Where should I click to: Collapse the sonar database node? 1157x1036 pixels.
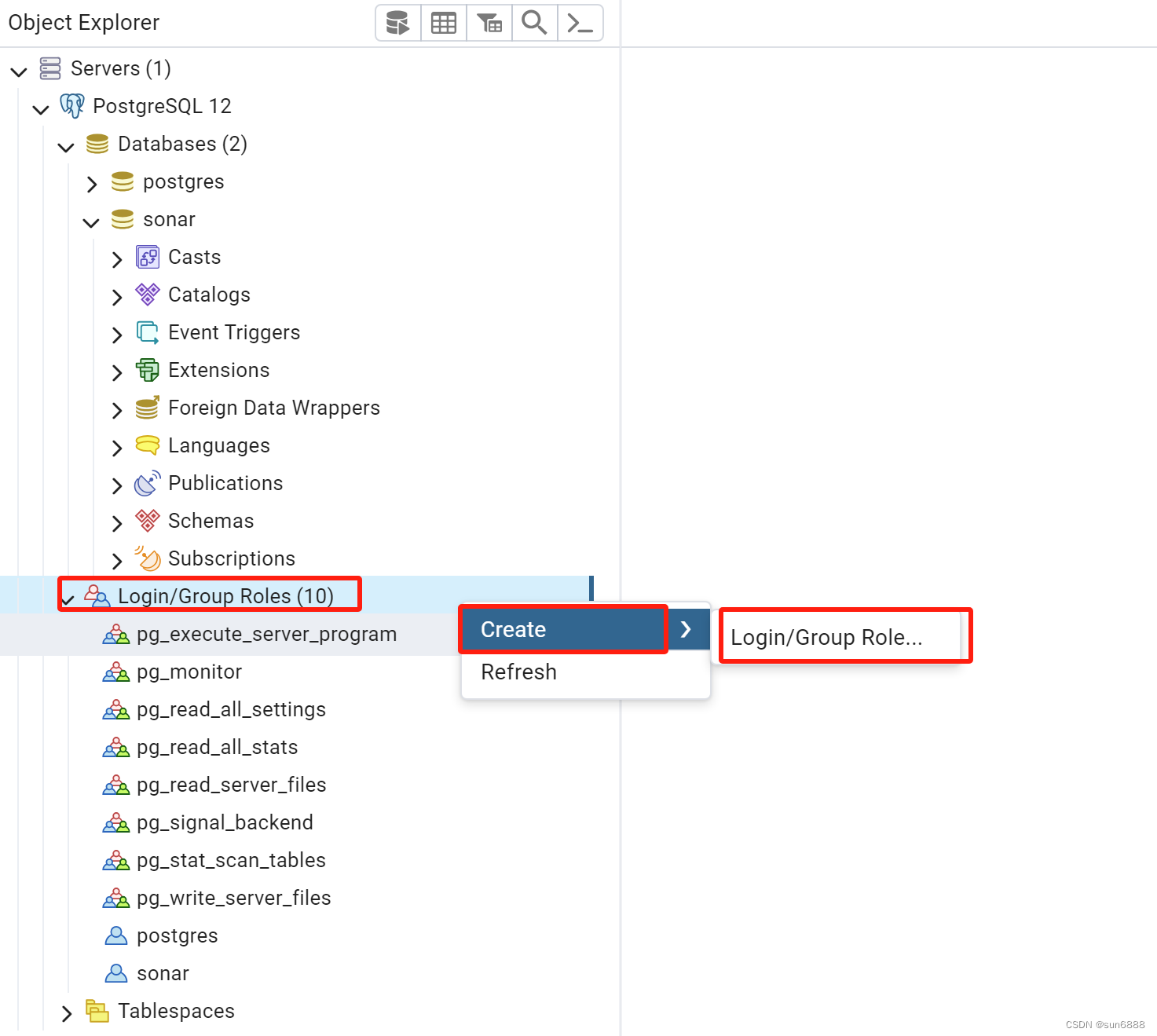point(91,222)
